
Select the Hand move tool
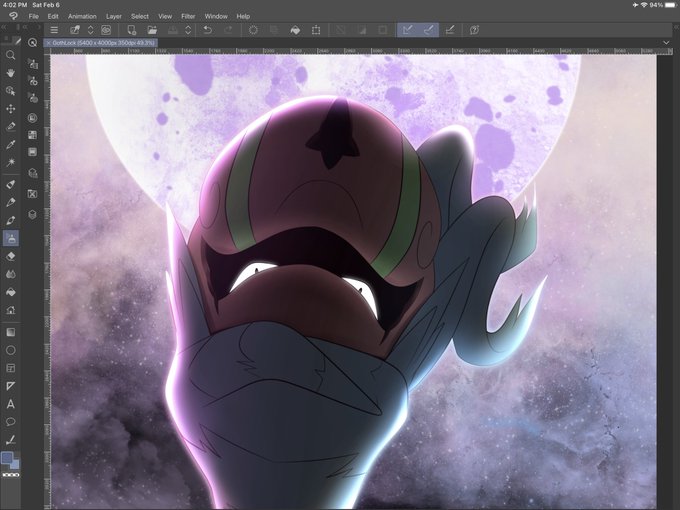pos(10,73)
